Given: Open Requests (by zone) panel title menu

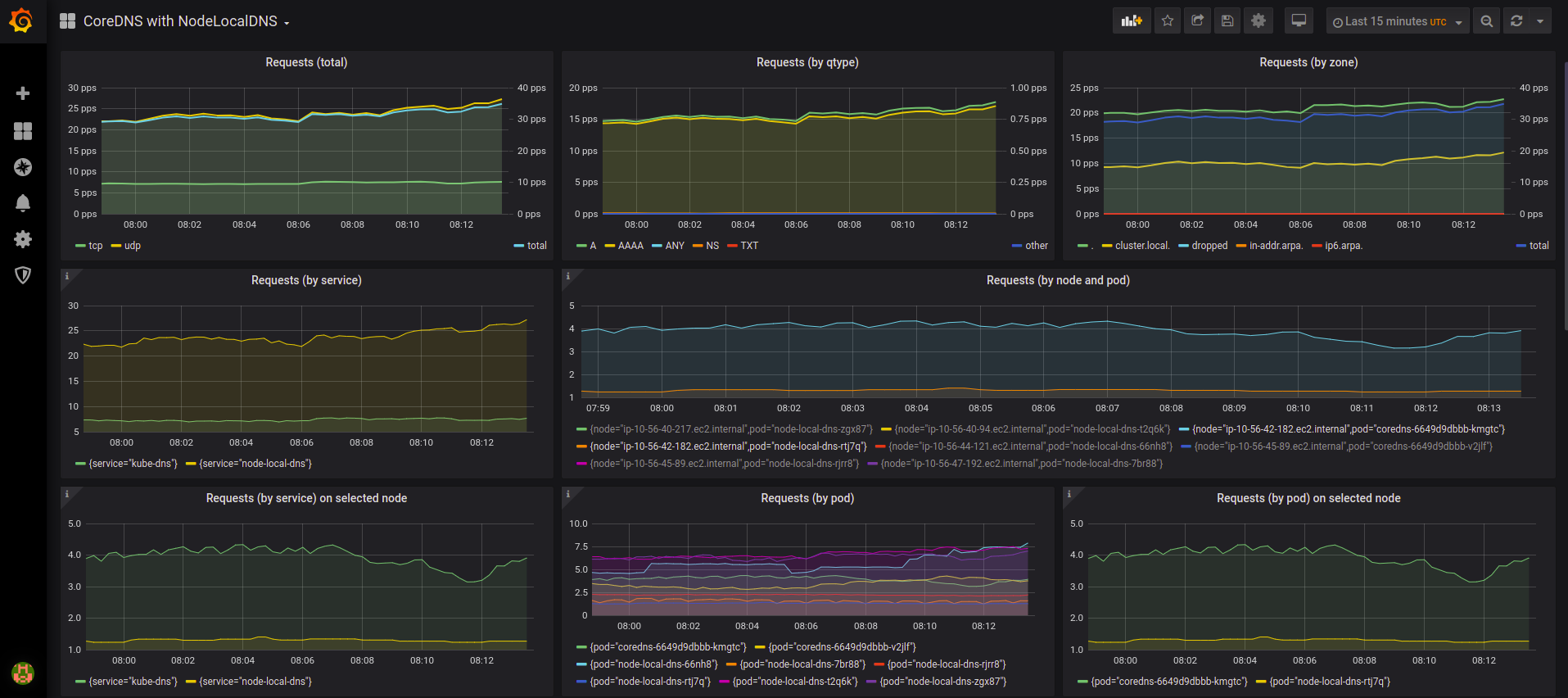Looking at the screenshot, I should (x=1308, y=62).
